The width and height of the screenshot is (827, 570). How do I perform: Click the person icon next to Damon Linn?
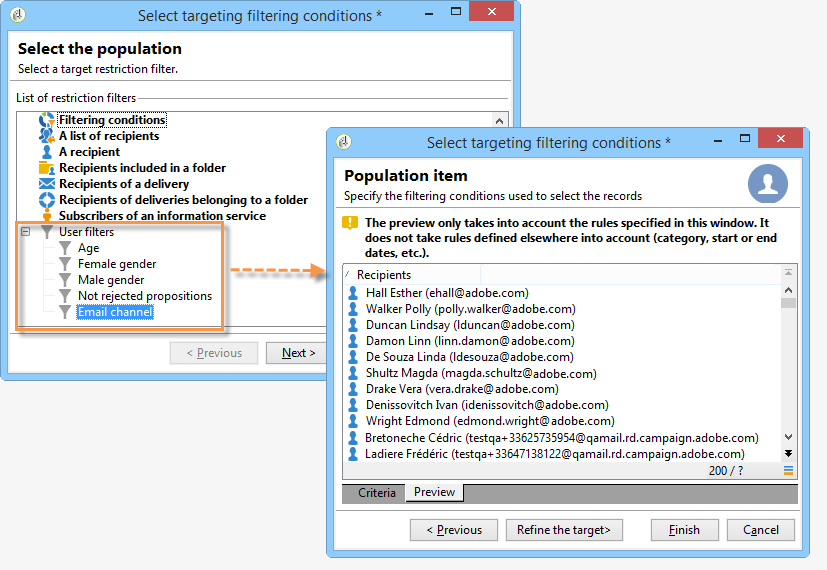353,341
